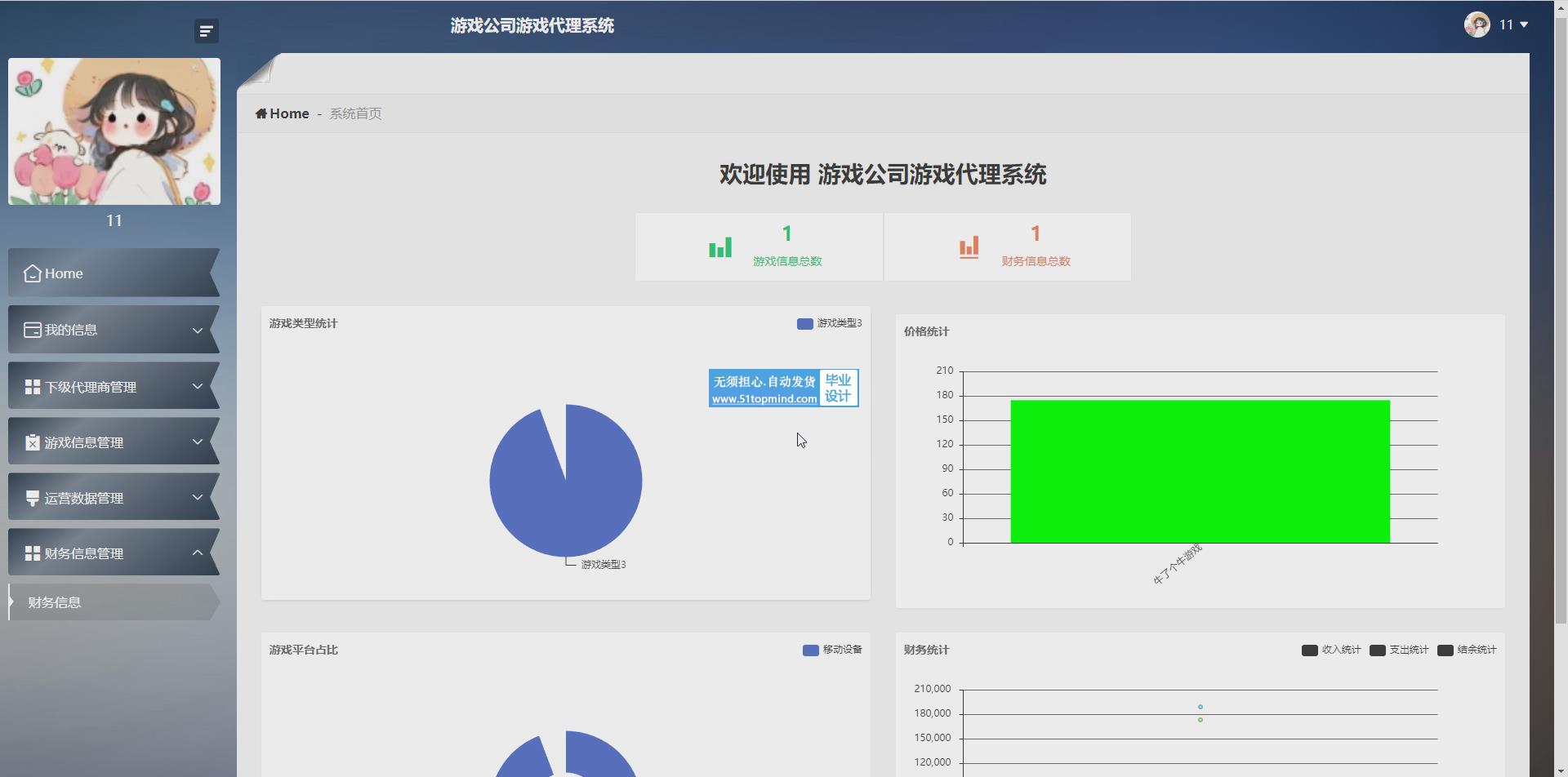Click the sidebar profile avatar picture
This screenshot has height=777, width=1568.
(x=114, y=131)
